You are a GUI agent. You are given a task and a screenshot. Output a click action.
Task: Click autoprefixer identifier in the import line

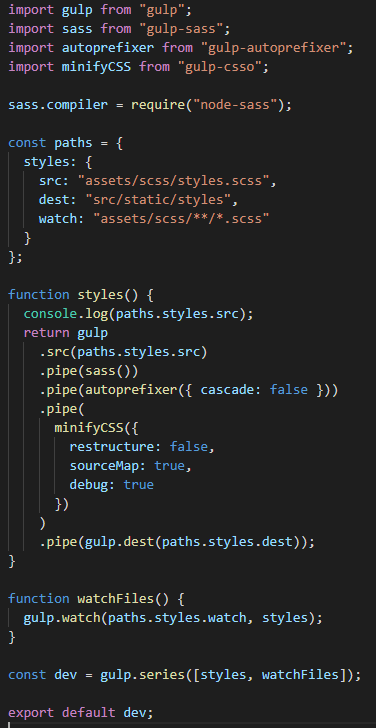click(108, 47)
